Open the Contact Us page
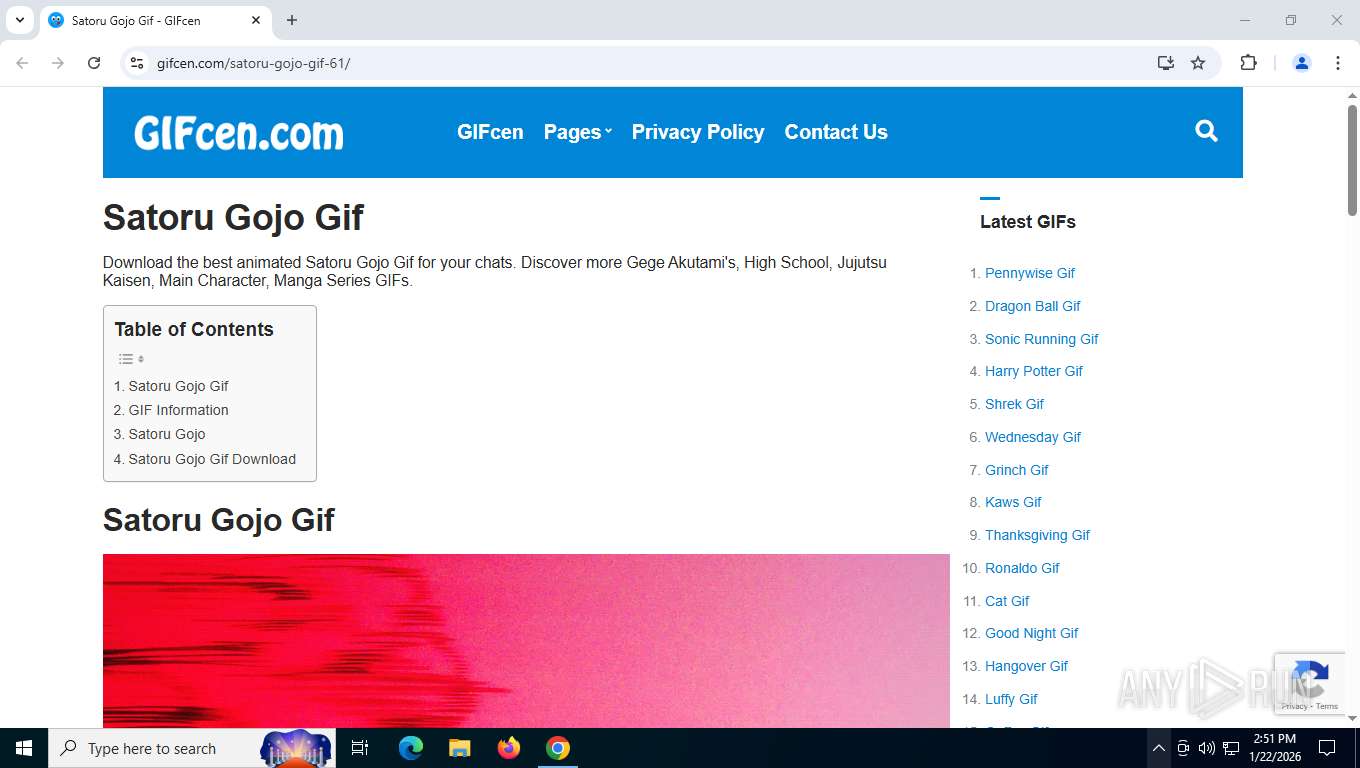Screen dimensions: 1360x768 click(x=836, y=132)
